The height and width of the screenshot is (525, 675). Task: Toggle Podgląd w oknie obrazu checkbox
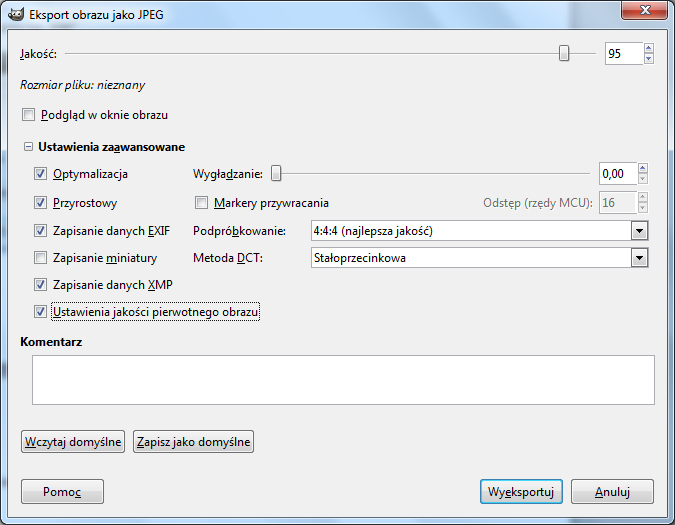click(x=28, y=115)
